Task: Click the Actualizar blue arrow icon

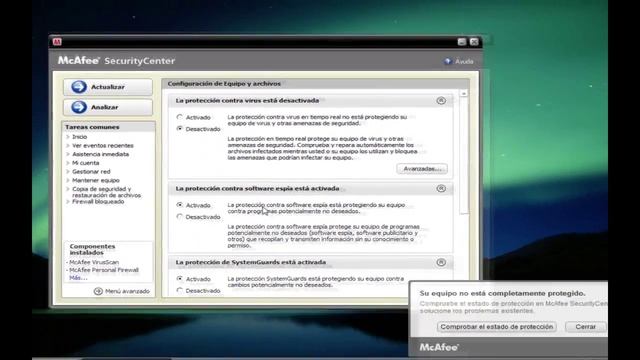Action: click(79, 87)
